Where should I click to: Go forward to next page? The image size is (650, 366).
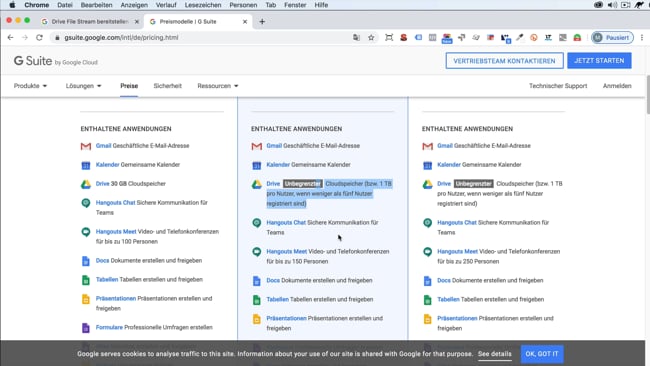point(25,37)
